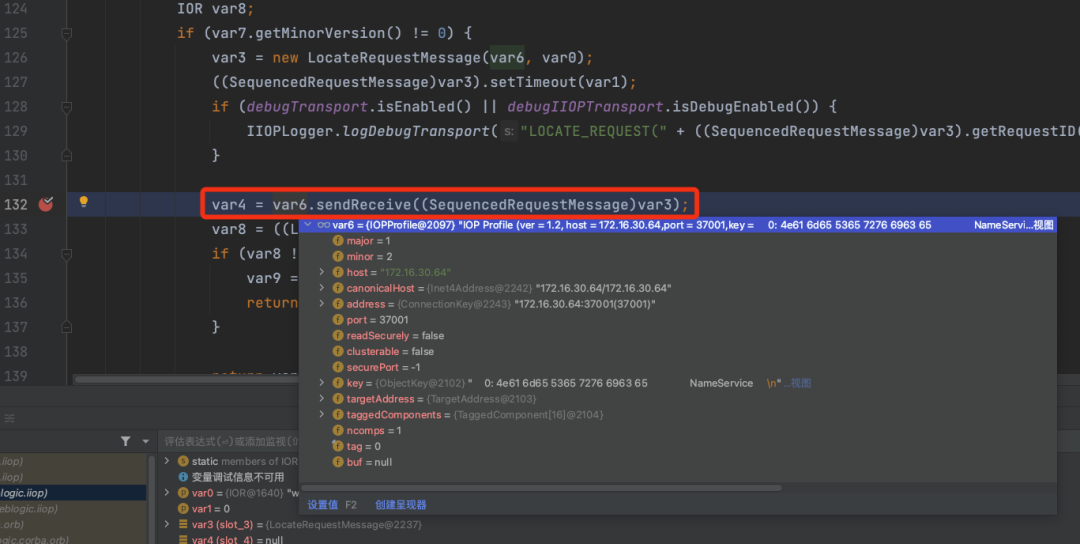This screenshot has width=1080, height=544.
Task: Click the field icon next to major
Action: (x=338, y=240)
